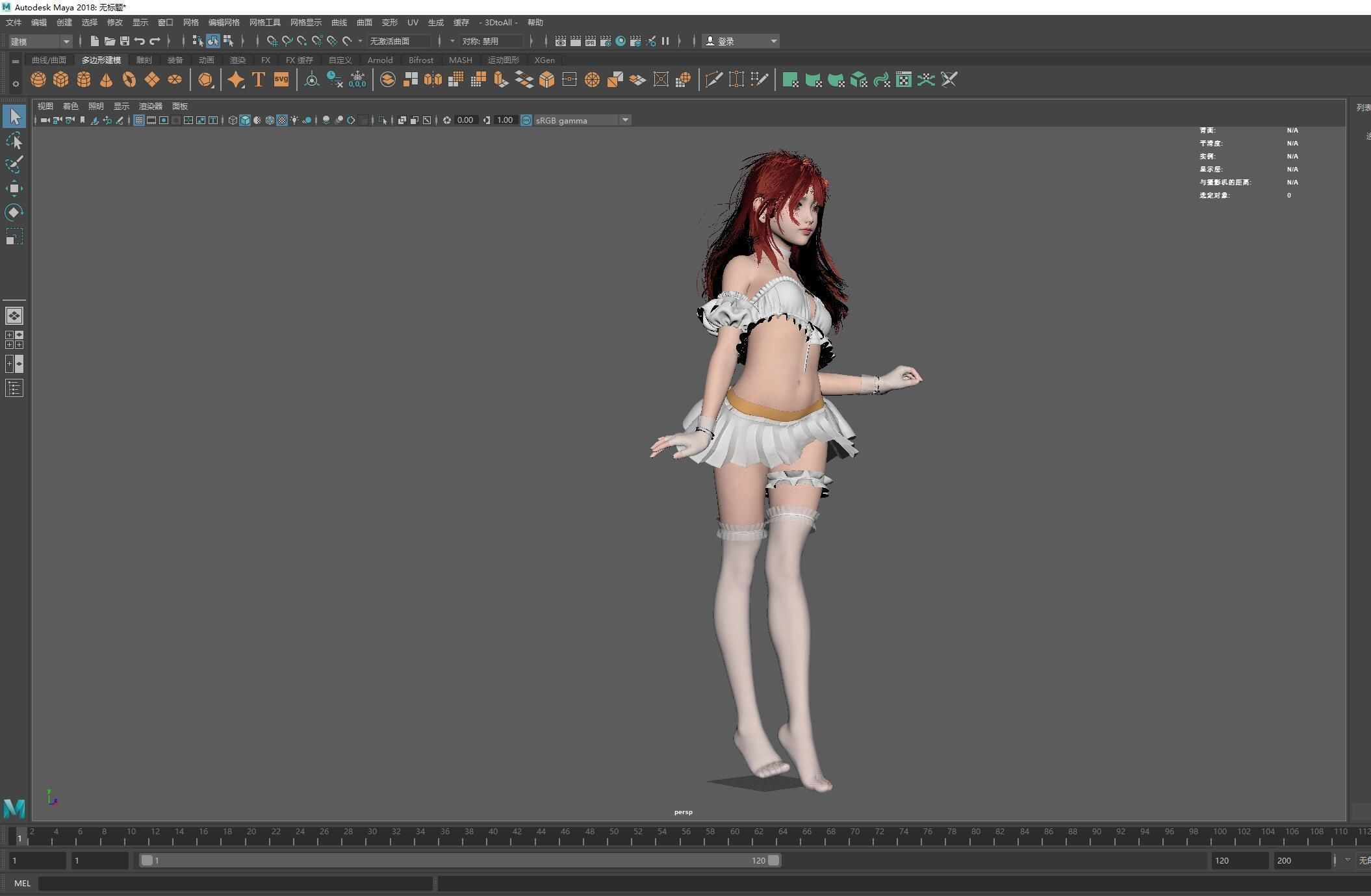Open the 文件 menu
Screen dimensions: 1371x896
pyautogui.click(x=13, y=23)
